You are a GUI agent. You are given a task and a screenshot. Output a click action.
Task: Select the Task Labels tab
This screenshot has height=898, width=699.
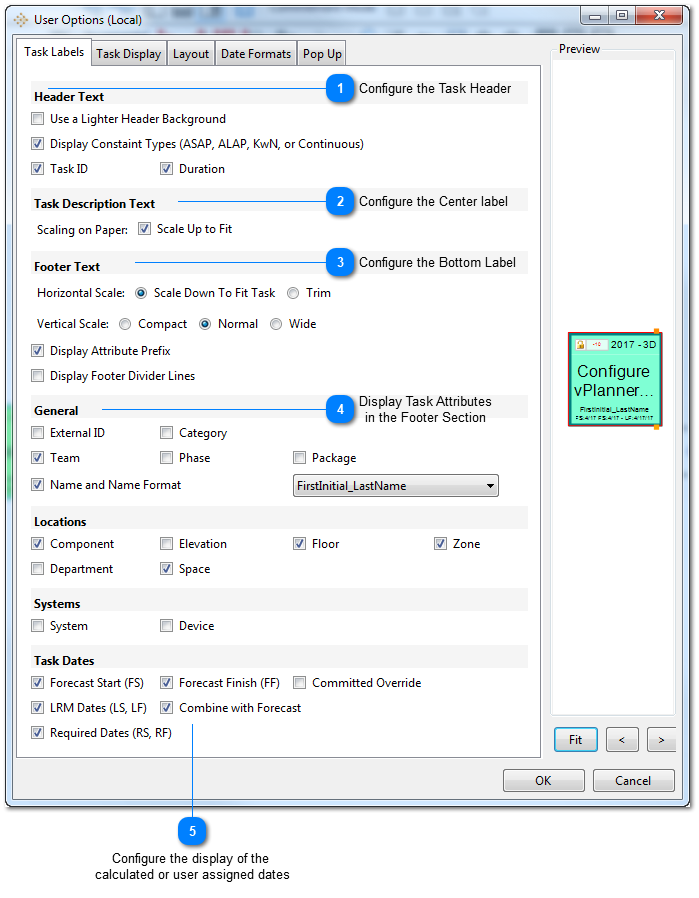tap(54, 52)
